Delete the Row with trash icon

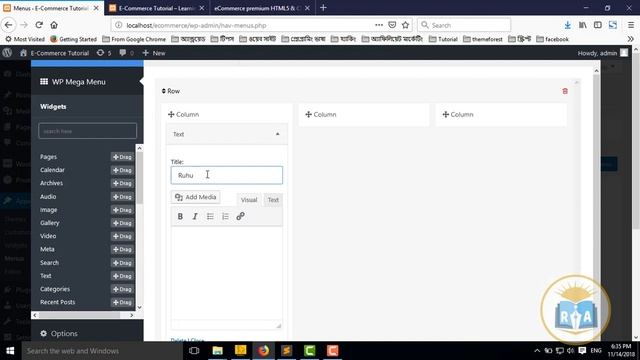[x=565, y=91]
